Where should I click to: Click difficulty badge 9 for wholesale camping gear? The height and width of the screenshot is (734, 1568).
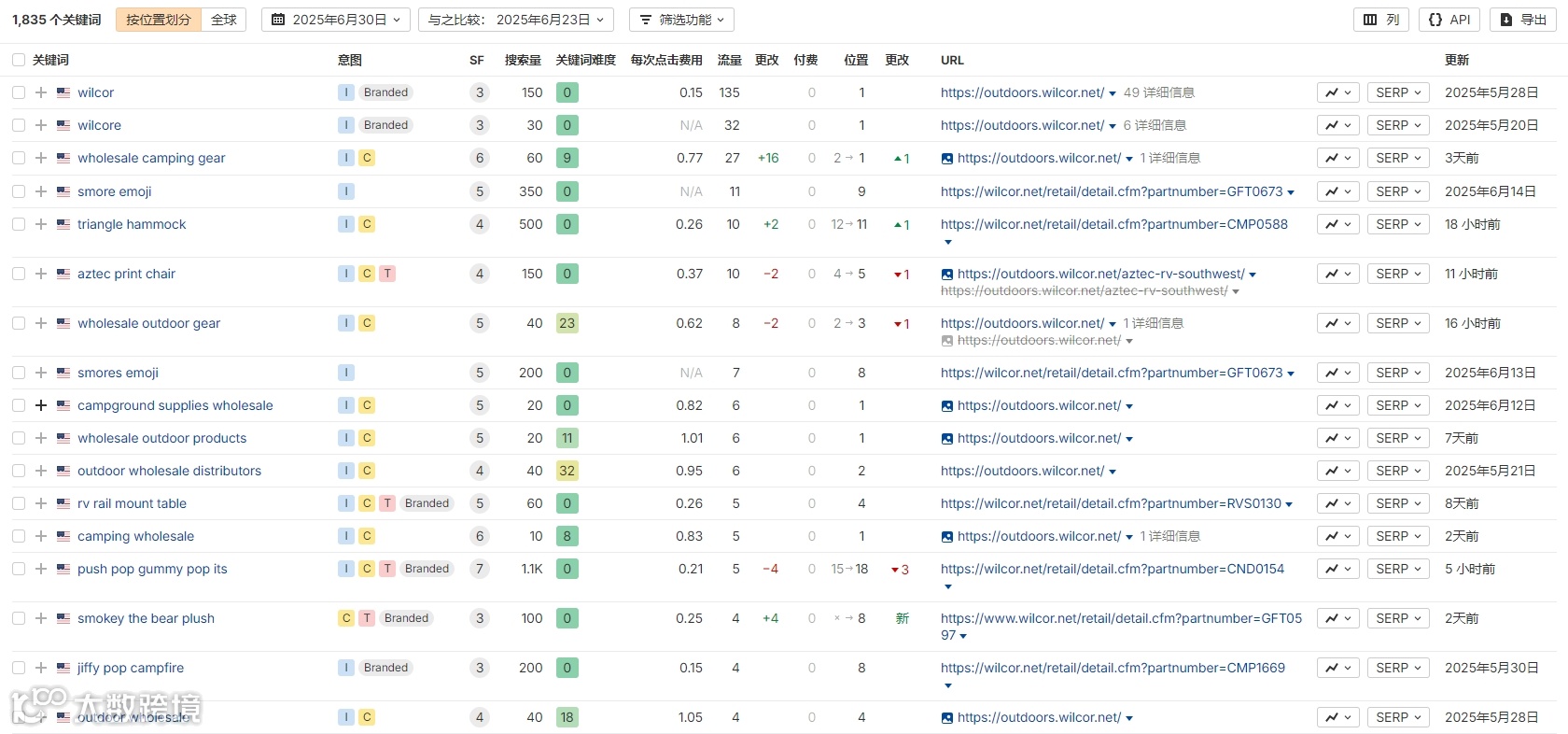tap(567, 158)
